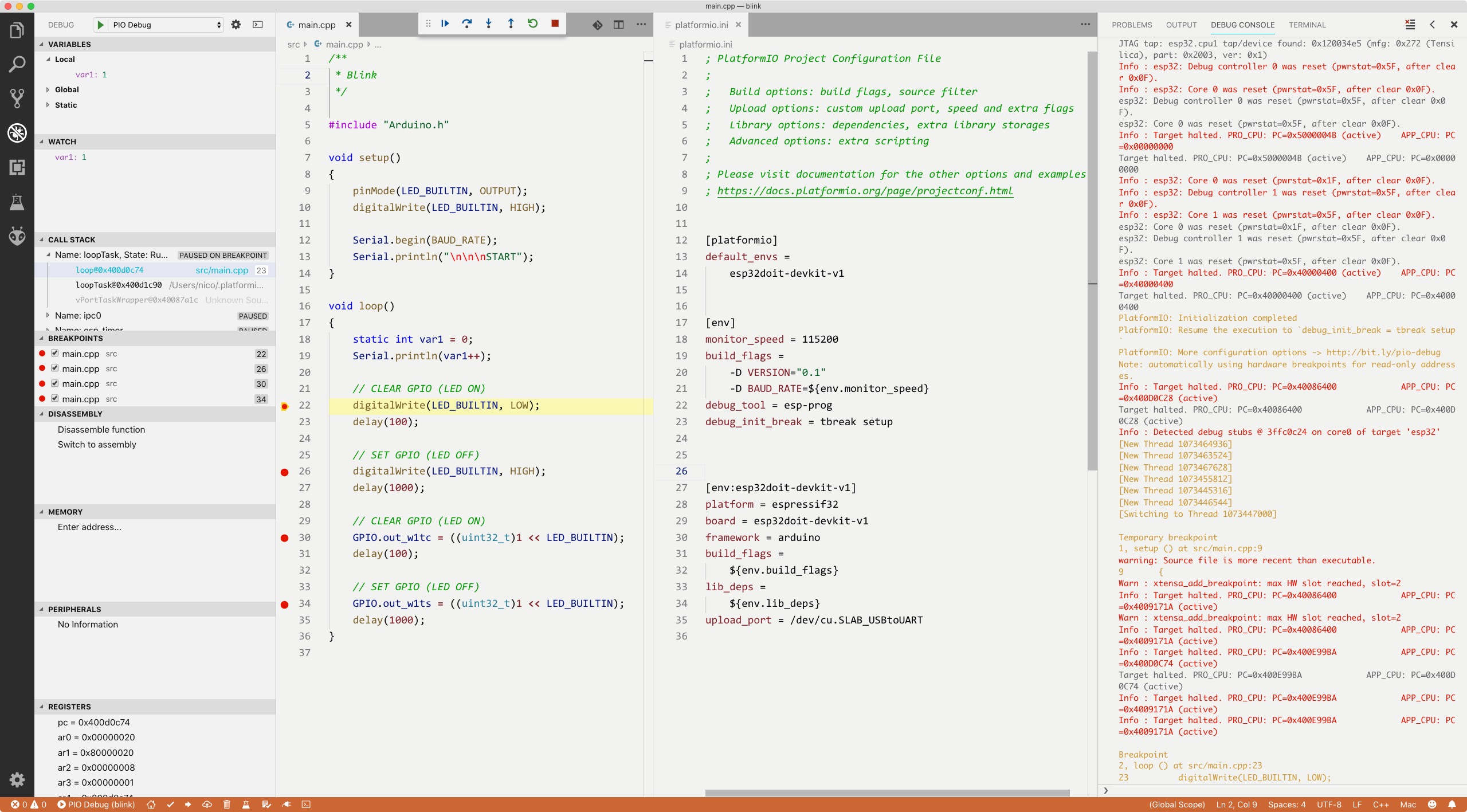Restart the debug session

pyautogui.click(x=532, y=23)
